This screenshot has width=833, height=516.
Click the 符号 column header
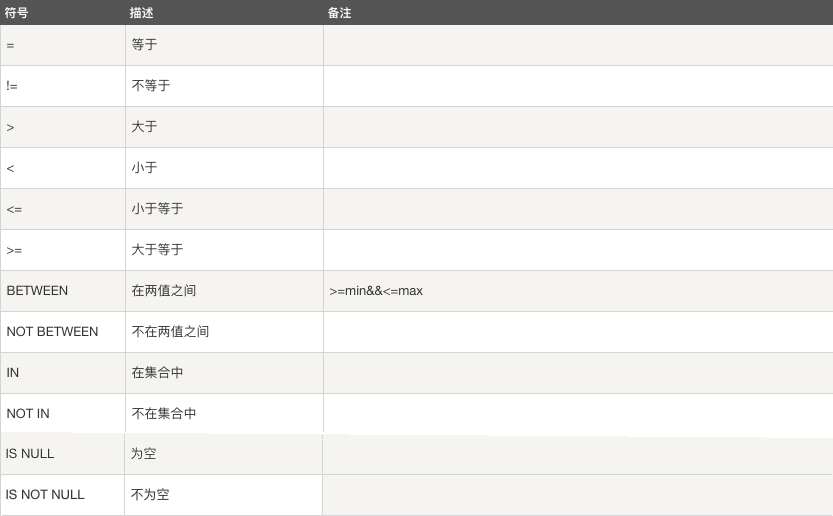[17, 13]
